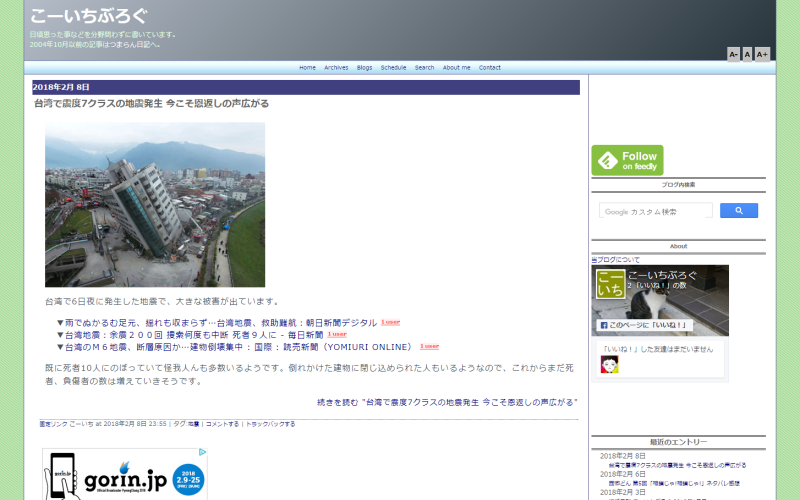Decrease font size with the A- button

click(733, 54)
